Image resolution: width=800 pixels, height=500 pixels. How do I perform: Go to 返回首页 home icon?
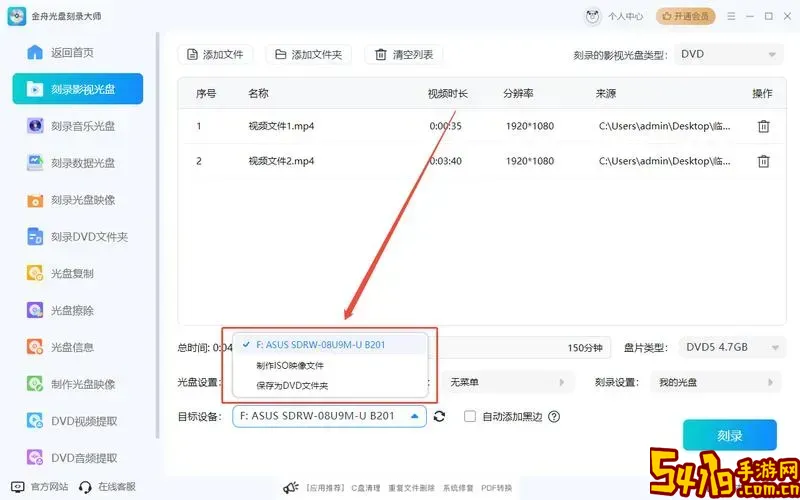click(35, 53)
